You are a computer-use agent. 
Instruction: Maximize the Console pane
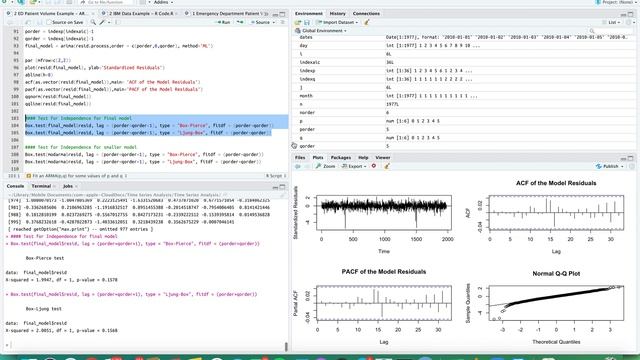coord(282,187)
